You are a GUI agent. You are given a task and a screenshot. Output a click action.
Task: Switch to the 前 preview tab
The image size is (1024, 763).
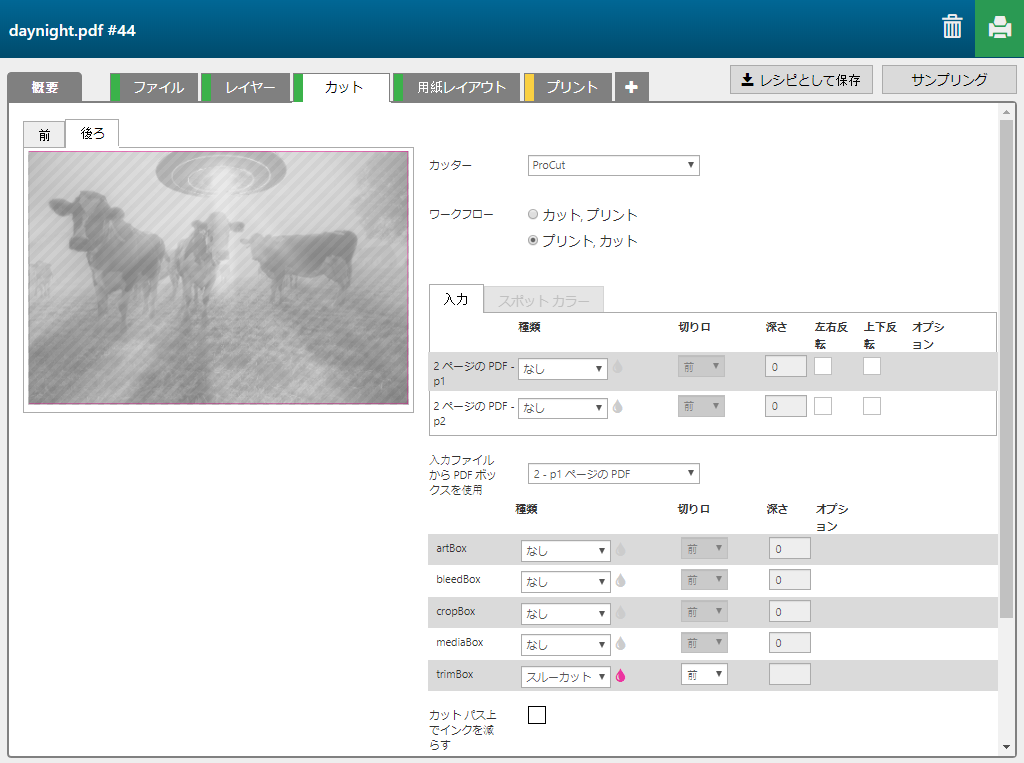click(44, 135)
